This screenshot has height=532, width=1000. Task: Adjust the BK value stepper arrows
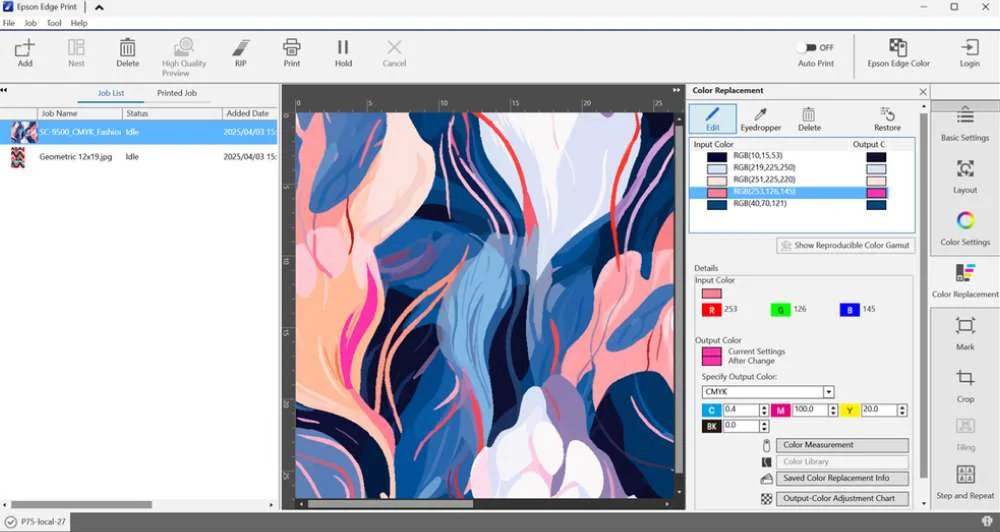(763, 425)
